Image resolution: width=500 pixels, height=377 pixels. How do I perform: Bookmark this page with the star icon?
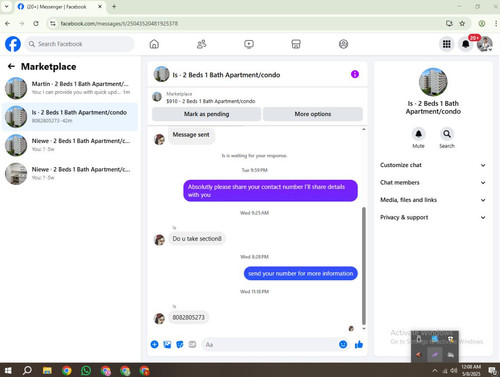click(462, 23)
